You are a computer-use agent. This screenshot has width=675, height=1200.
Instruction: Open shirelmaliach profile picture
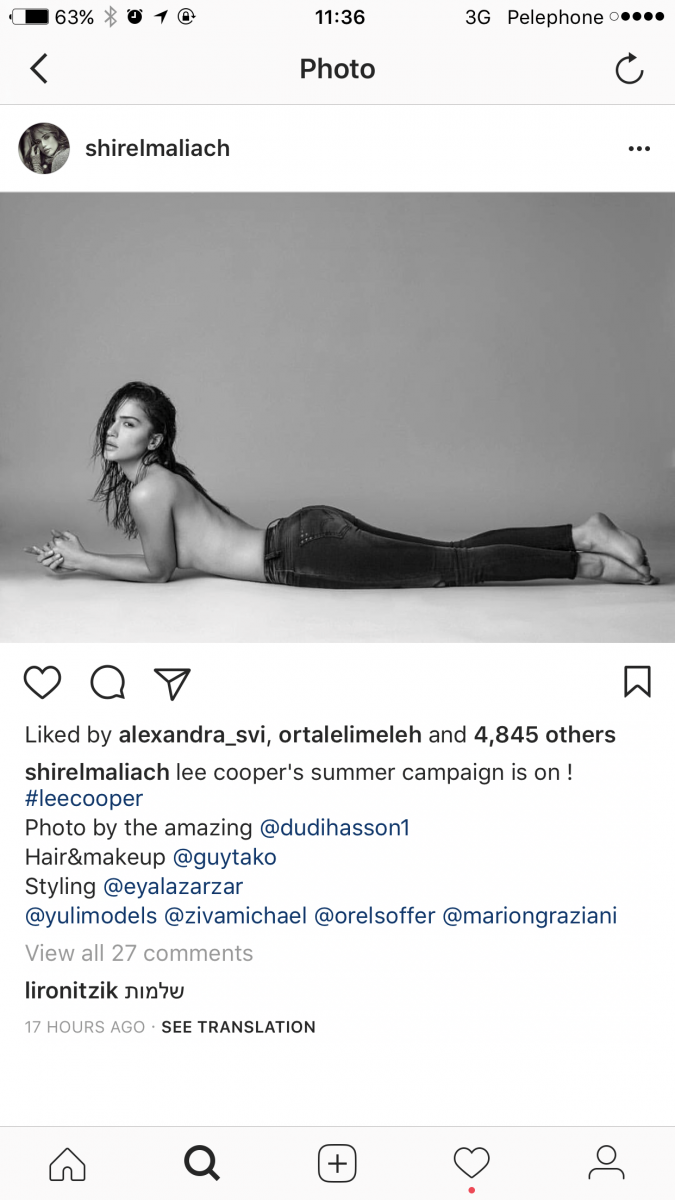click(x=44, y=149)
